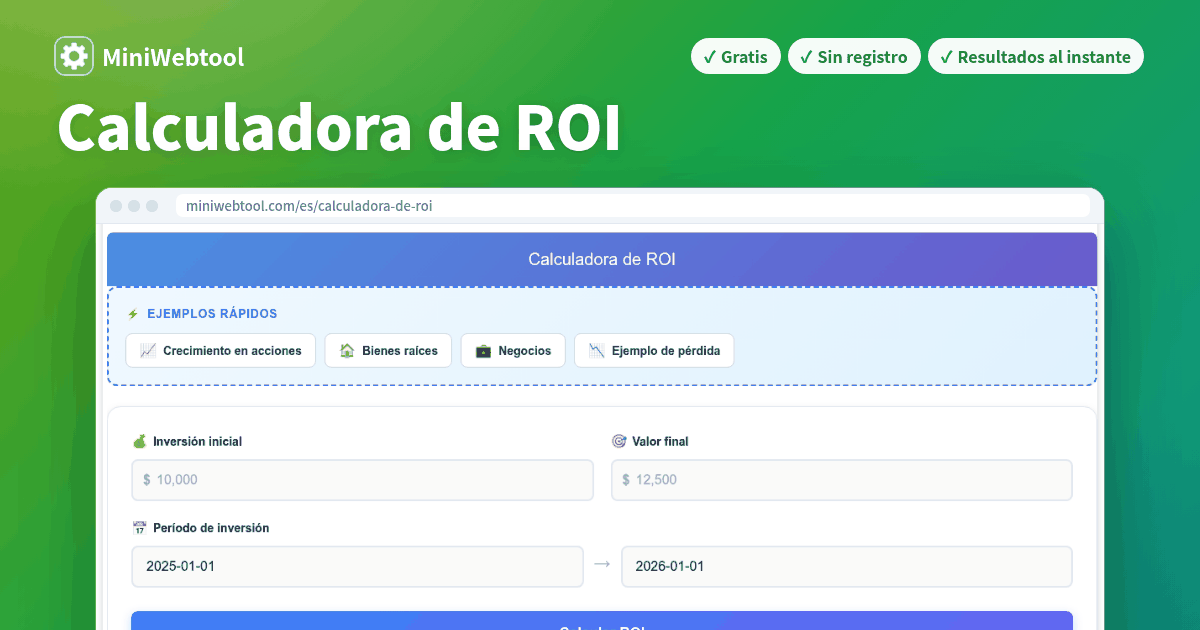Click the Inversión inicial label
The image size is (1200, 630).
(x=197, y=441)
